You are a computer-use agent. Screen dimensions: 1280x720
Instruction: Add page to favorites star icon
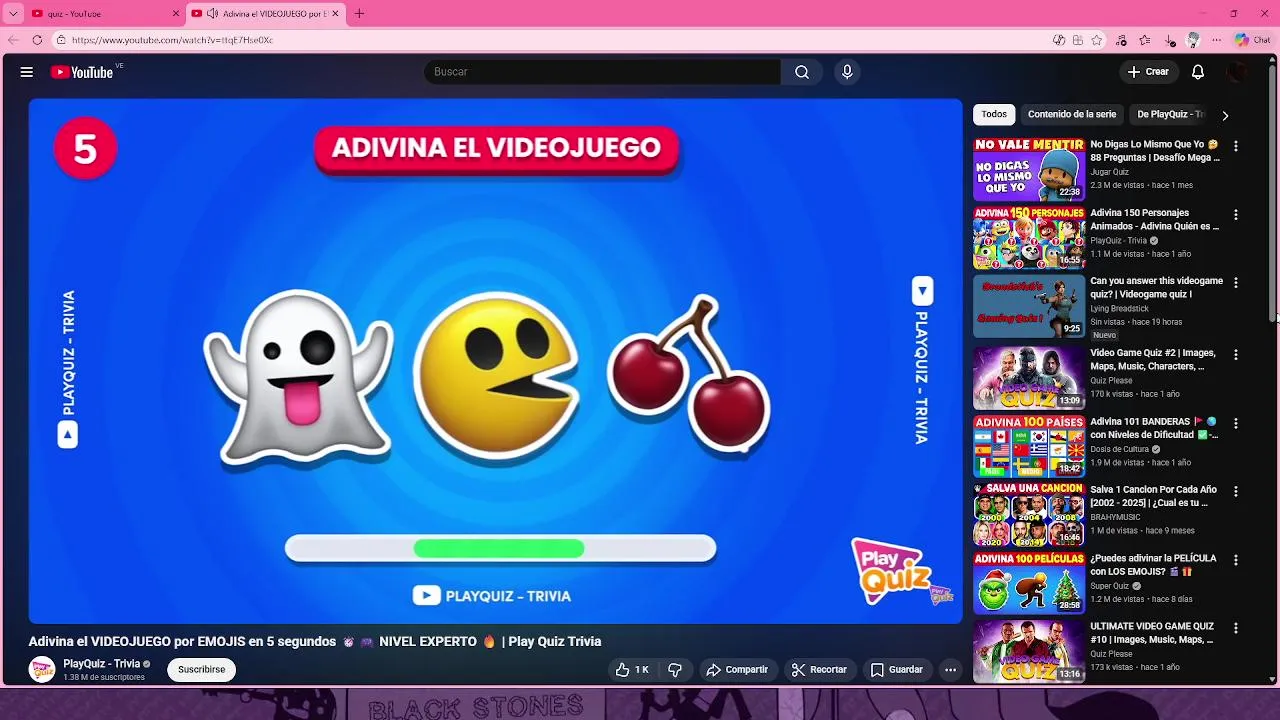(1097, 40)
